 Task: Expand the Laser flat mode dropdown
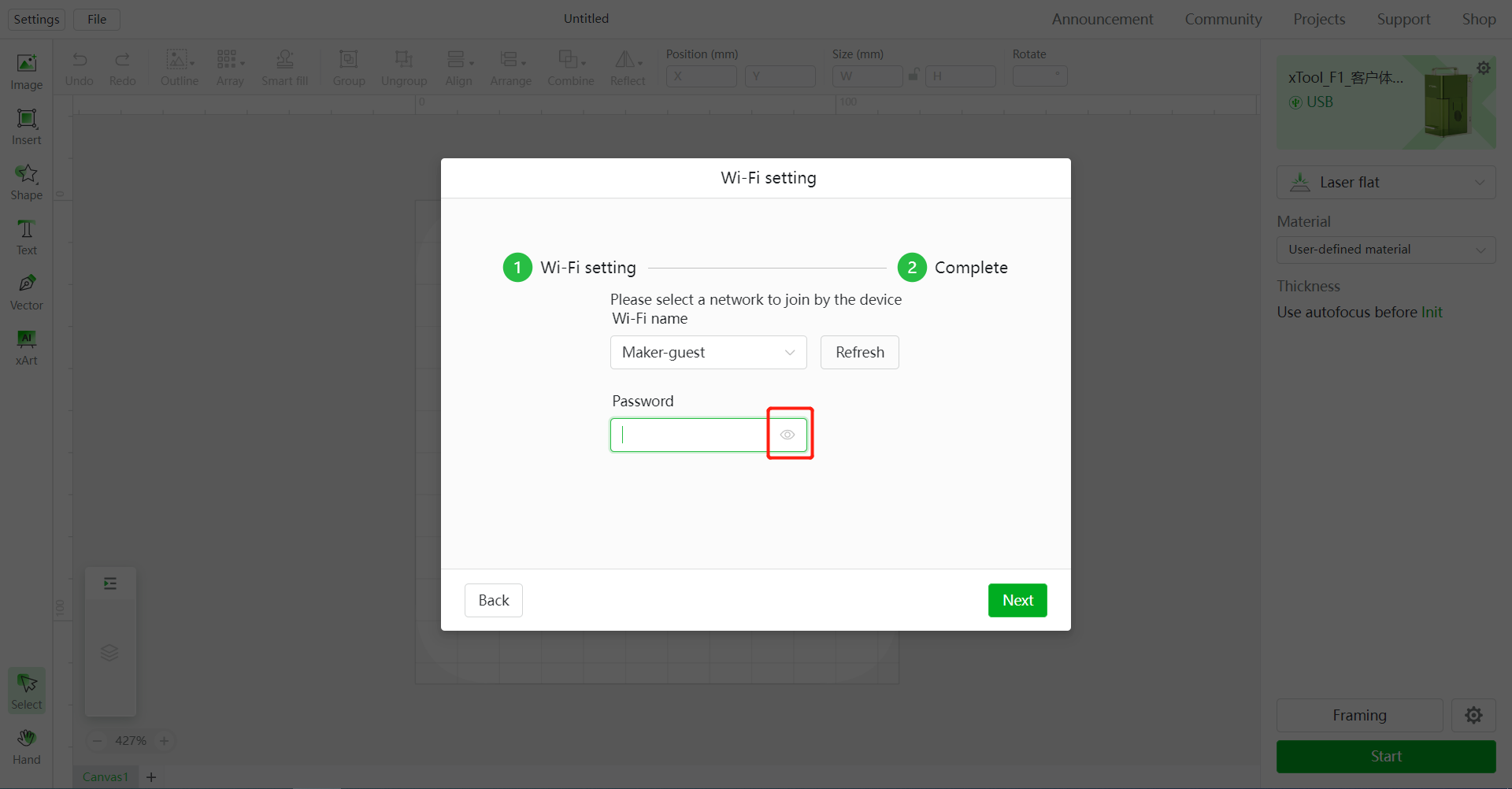[x=1386, y=182]
